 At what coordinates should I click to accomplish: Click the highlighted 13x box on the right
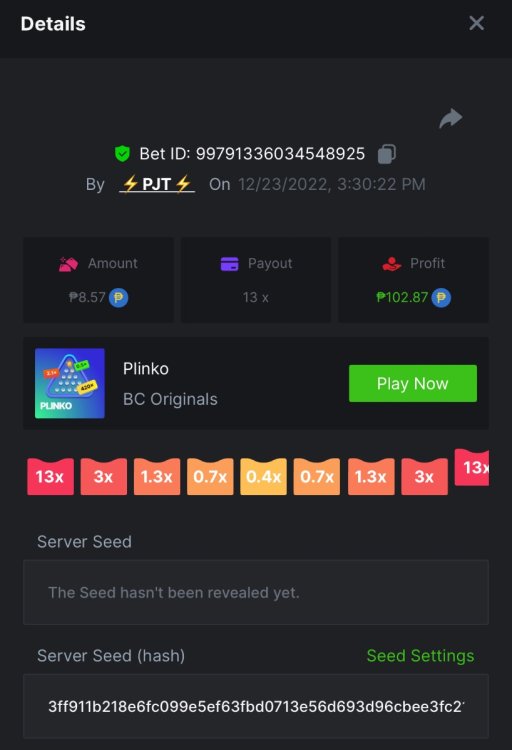[x=472, y=467]
